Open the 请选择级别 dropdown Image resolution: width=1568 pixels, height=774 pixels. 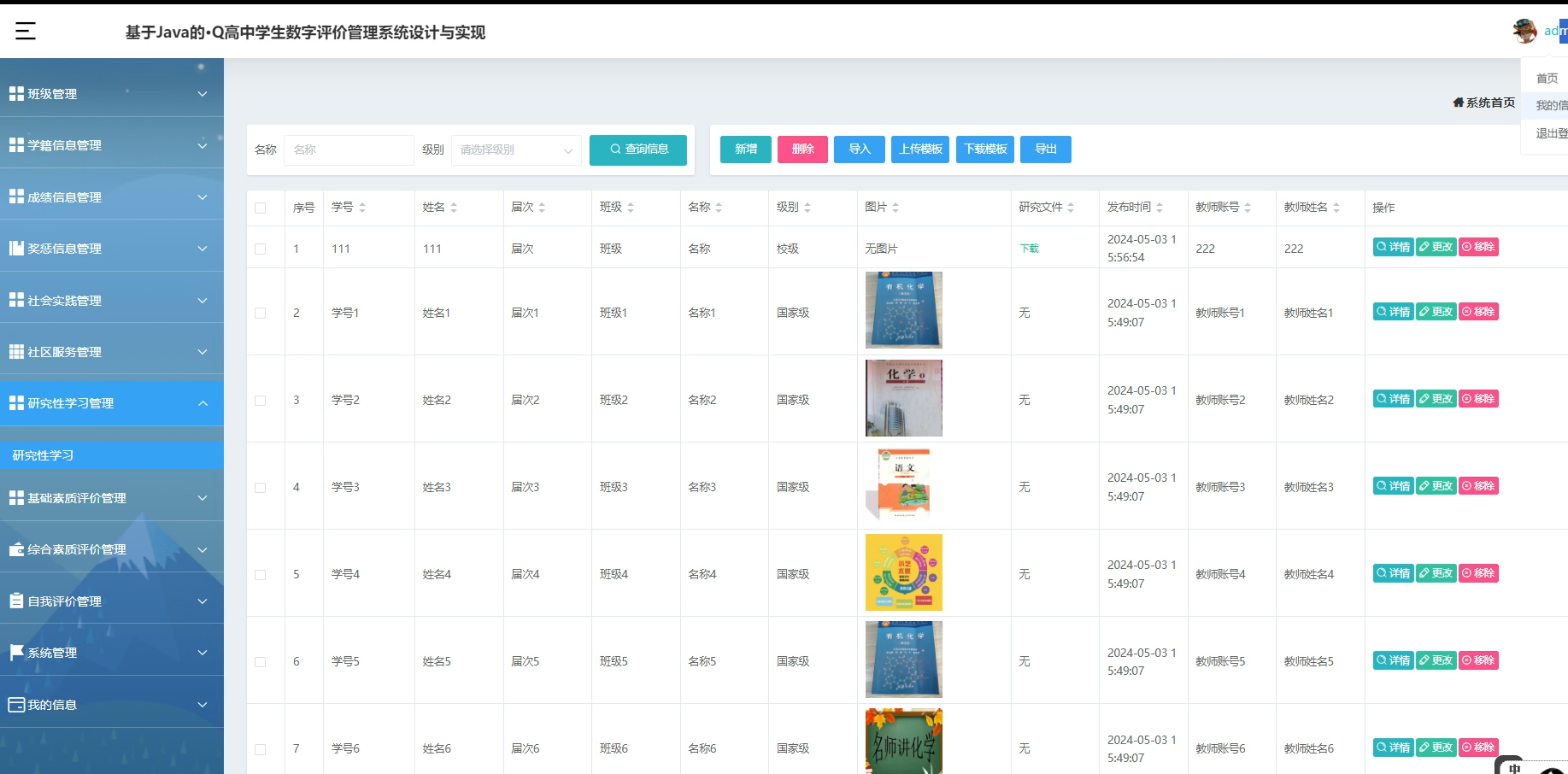tap(515, 150)
